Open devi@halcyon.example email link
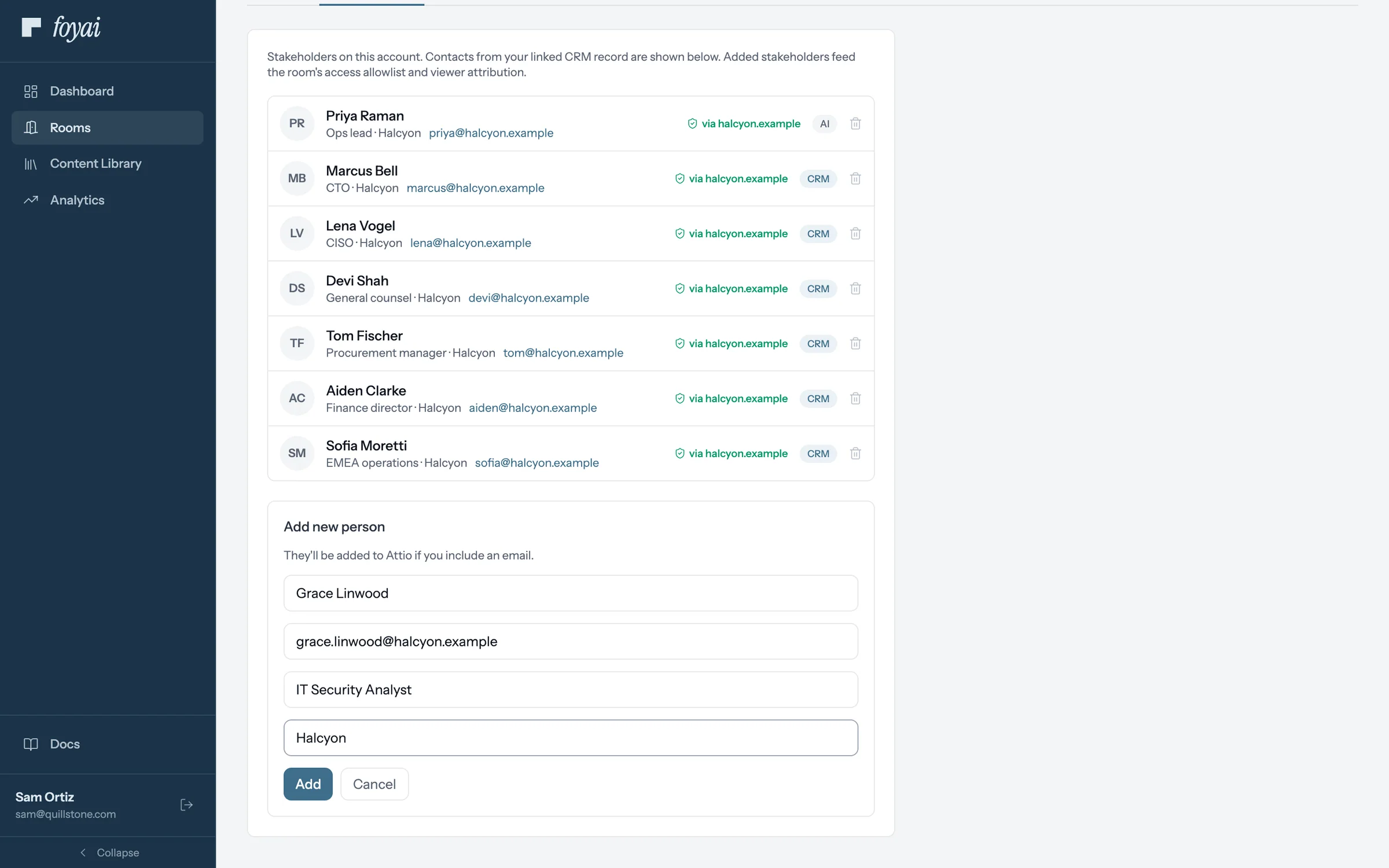The width and height of the screenshot is (1389, 868). pos(528,298)
